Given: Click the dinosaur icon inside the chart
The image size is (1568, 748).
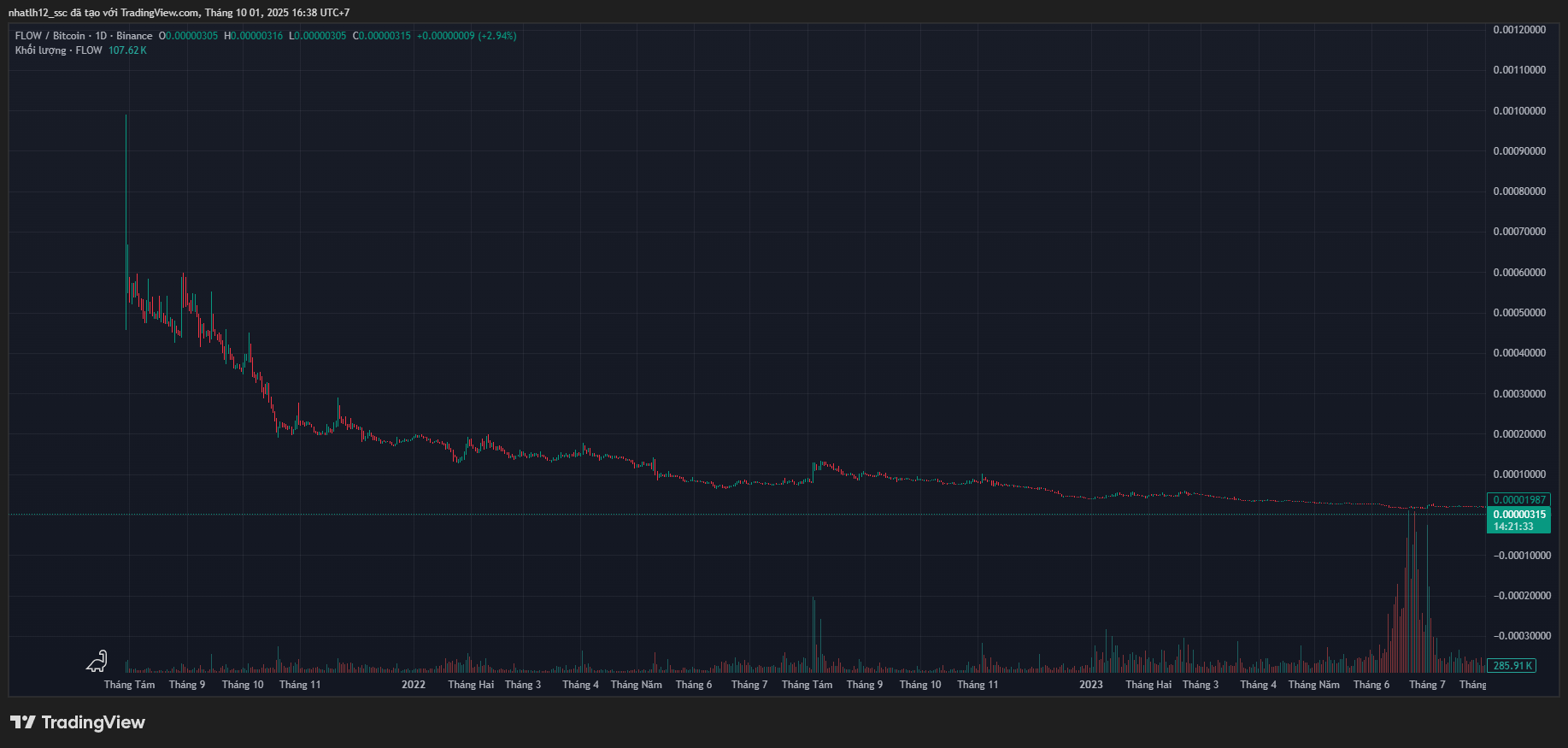Looking at the screenshot, I should point(97,661).
